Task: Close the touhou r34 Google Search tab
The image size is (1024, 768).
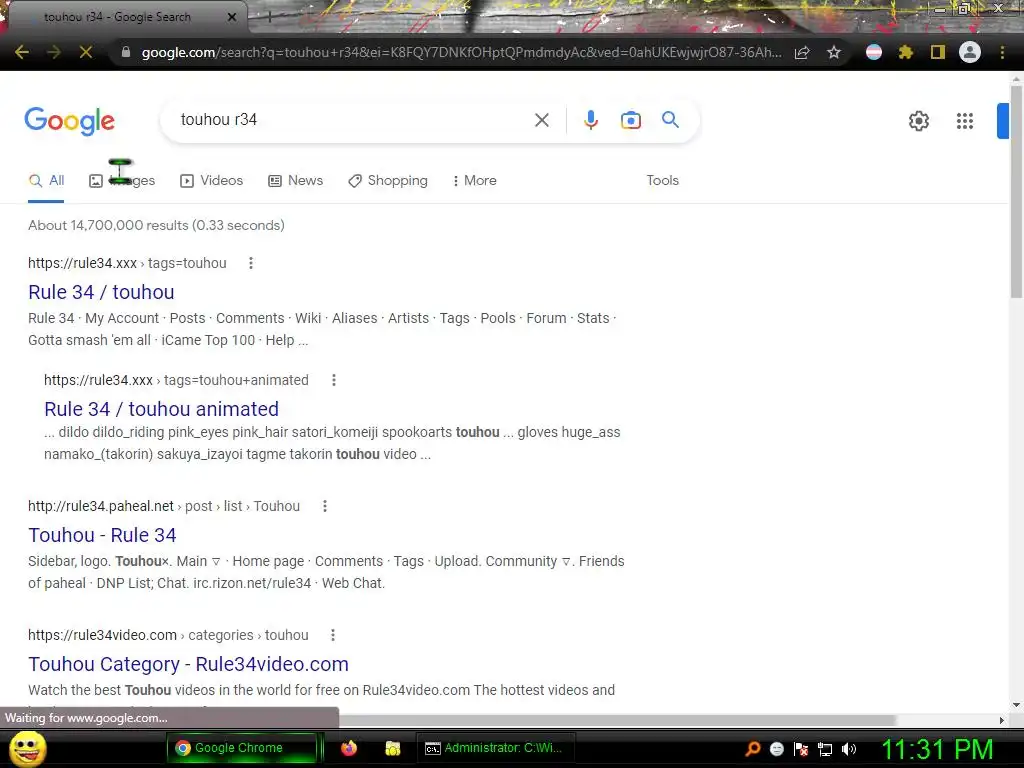Action: click(x=232, y=17)
